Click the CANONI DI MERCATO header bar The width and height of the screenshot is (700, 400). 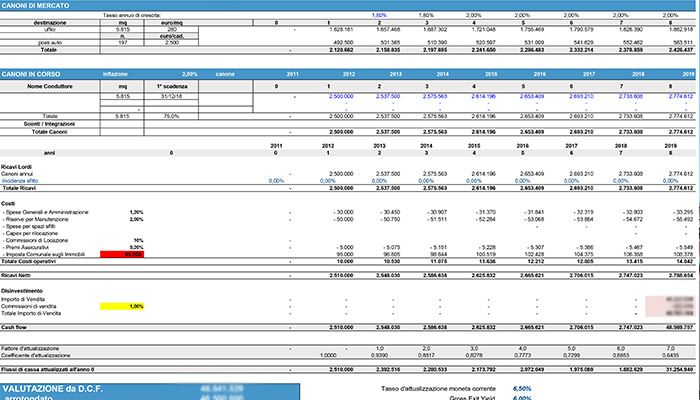(x=350, y=6)
